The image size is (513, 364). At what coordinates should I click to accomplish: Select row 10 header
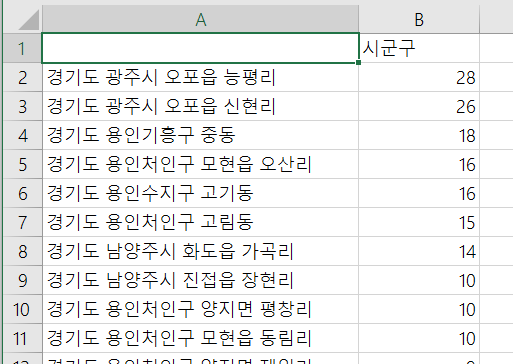(x=22, y=309)
